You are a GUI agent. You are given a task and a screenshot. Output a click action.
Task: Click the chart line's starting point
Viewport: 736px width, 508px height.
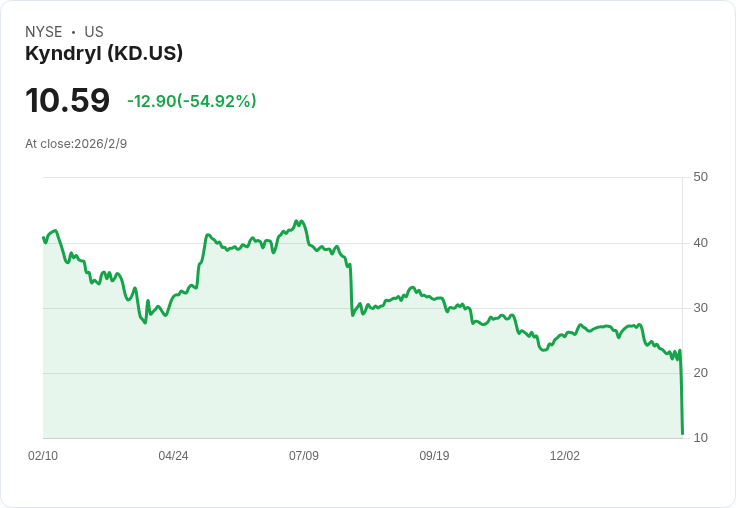point(43,238)
